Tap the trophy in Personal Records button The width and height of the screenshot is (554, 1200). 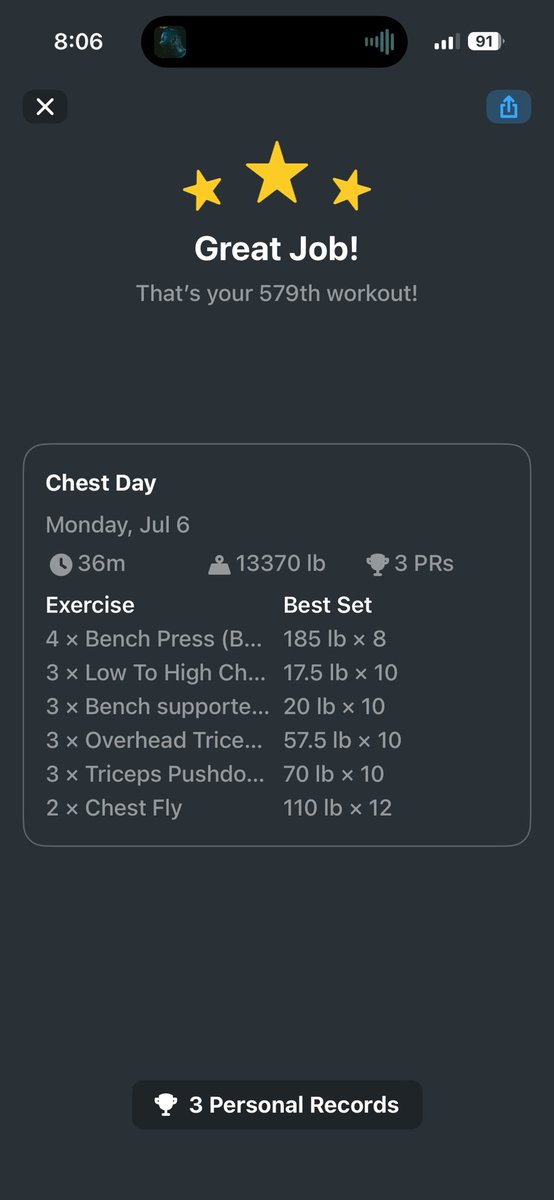(x=166, y=1105)
